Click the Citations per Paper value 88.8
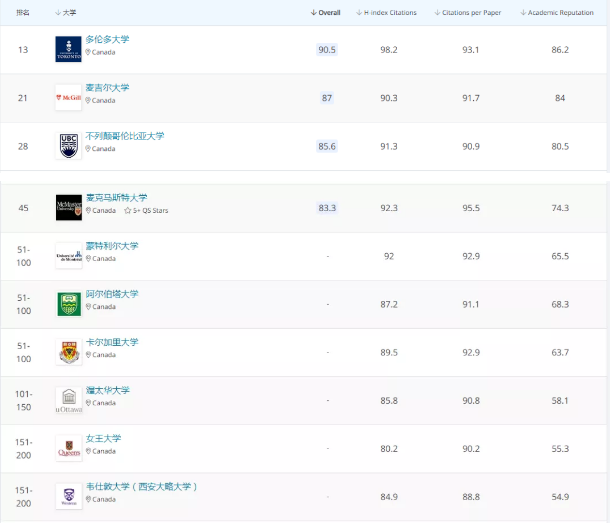Image resolution: width=611 pixels, height=523 pixels. [471, 497]
